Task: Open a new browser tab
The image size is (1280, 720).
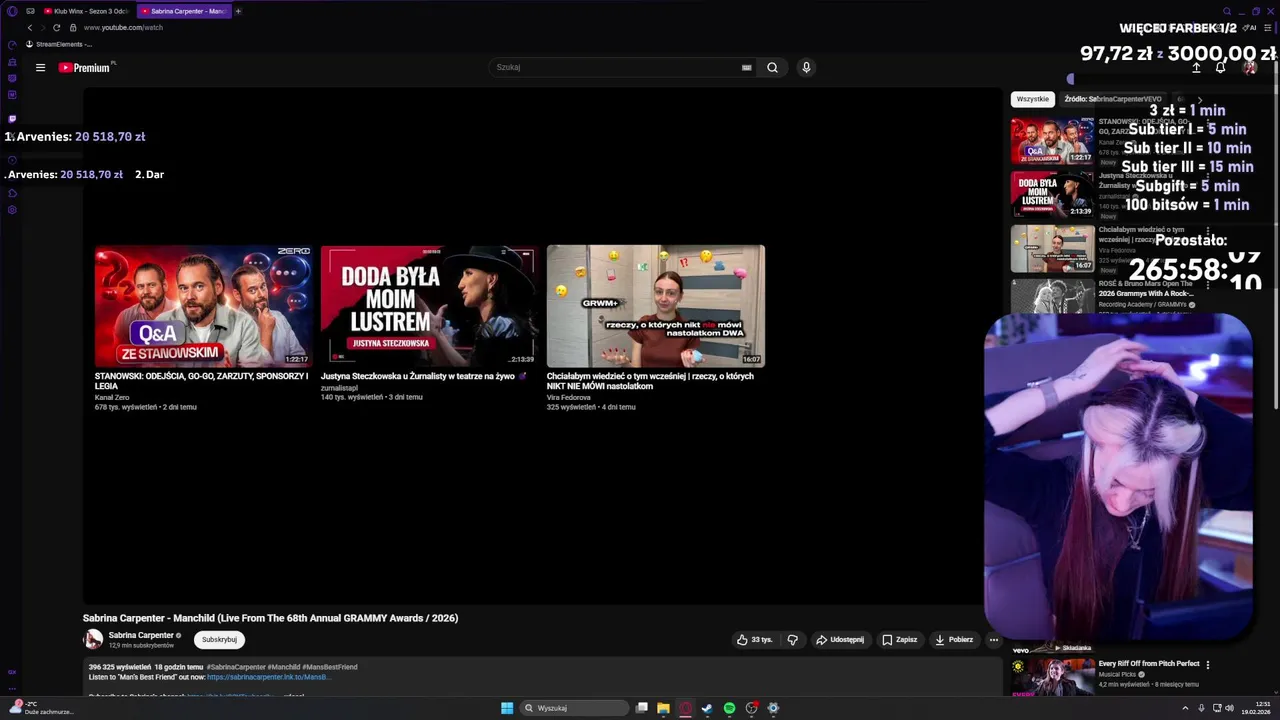Action: click(238, 11)
